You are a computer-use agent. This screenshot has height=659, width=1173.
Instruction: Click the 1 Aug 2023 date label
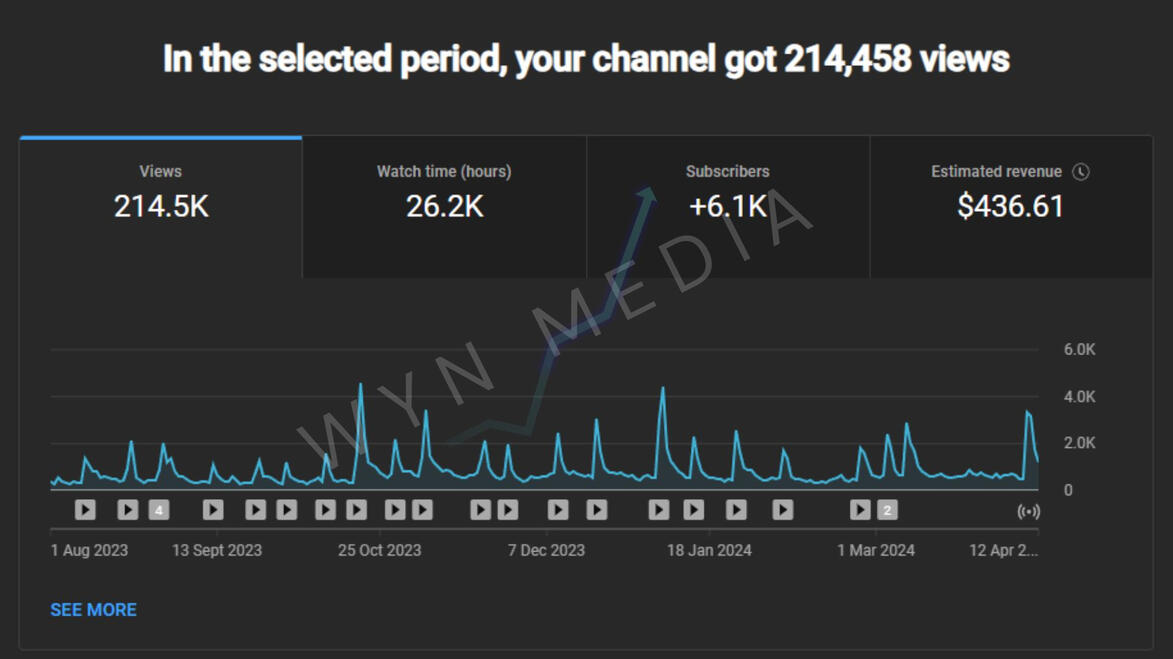click(x=89, y=551)
